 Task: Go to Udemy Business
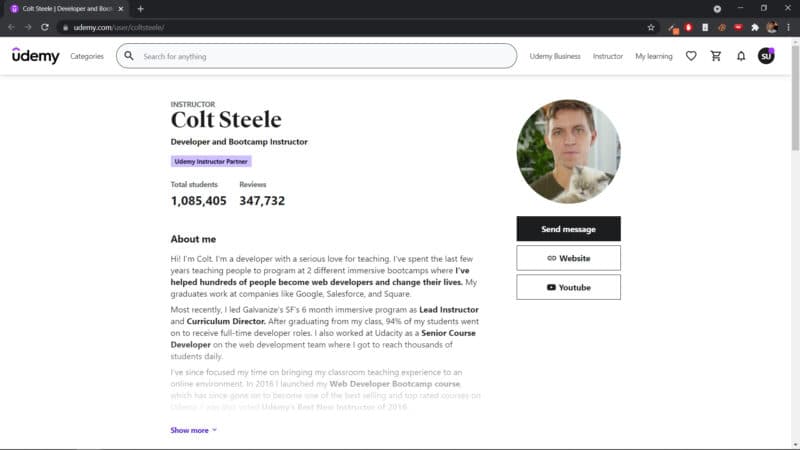(555, 56)
